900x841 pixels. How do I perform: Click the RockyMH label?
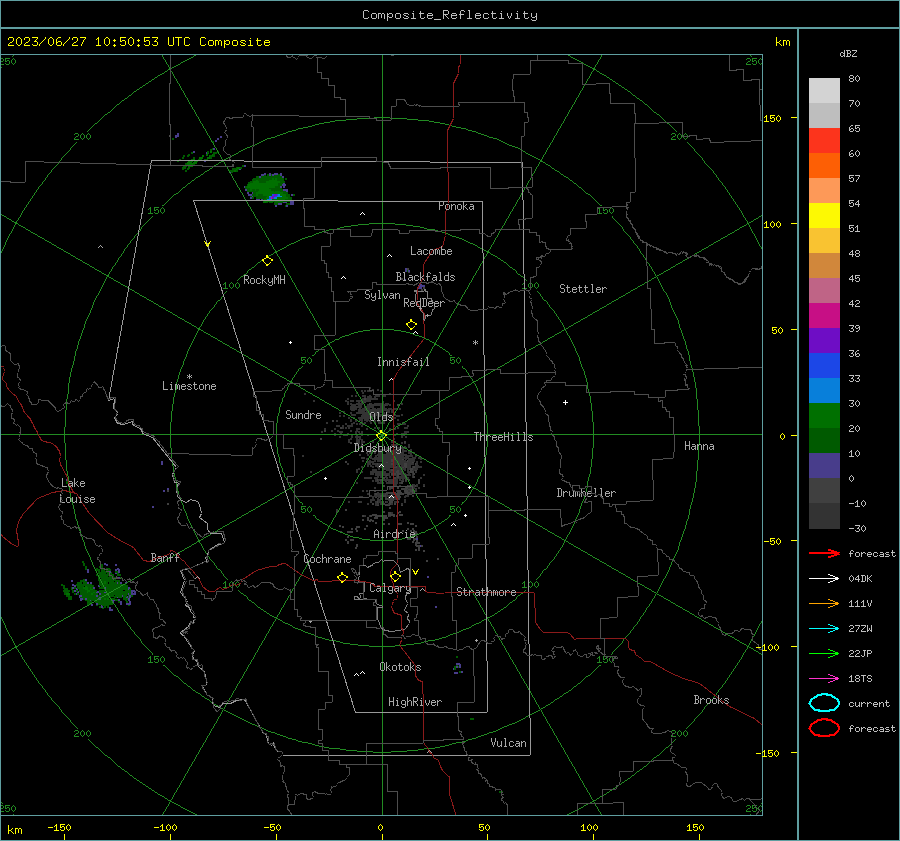point(264,280)
